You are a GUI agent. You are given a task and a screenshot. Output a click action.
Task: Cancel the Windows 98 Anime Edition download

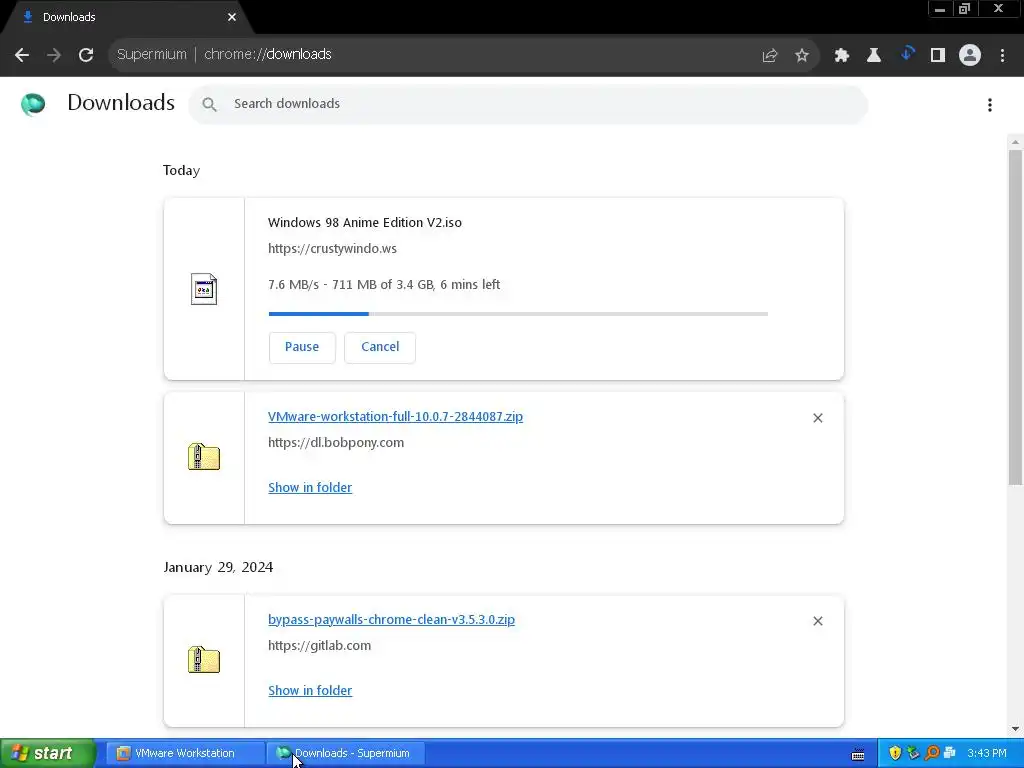pos(380,347)
